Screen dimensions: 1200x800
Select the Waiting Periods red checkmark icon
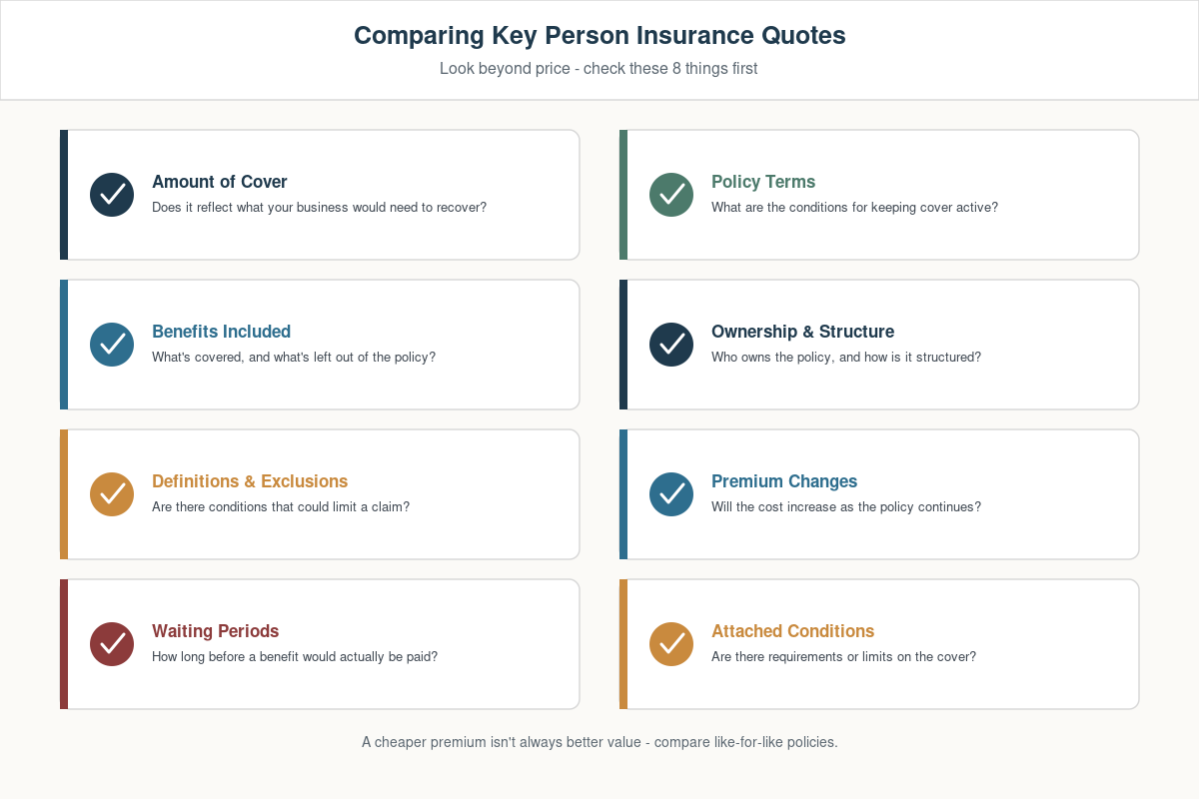click(112, 645)
